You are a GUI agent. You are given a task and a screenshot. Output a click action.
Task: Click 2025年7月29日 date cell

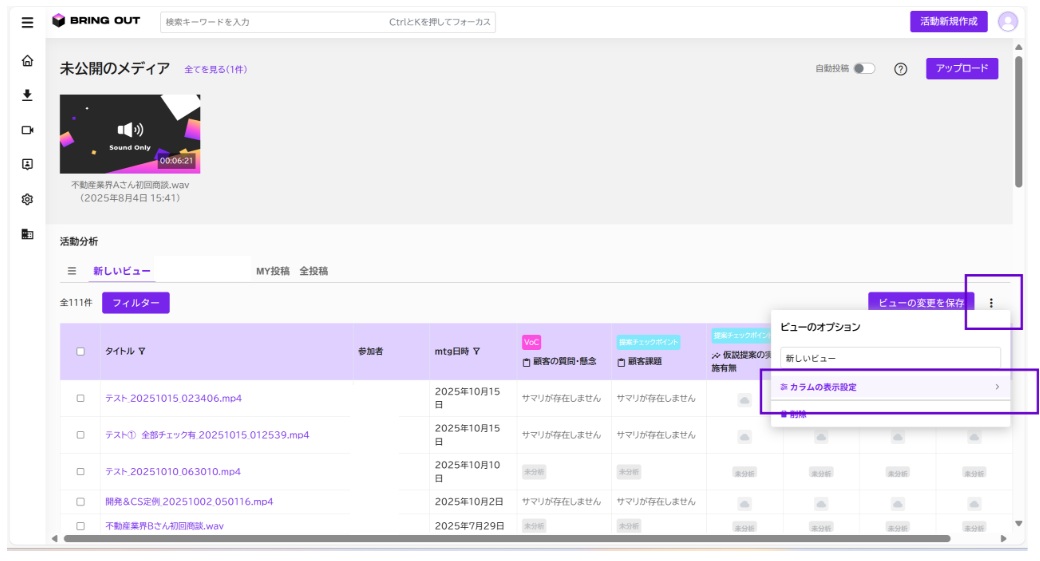(470, 526)
